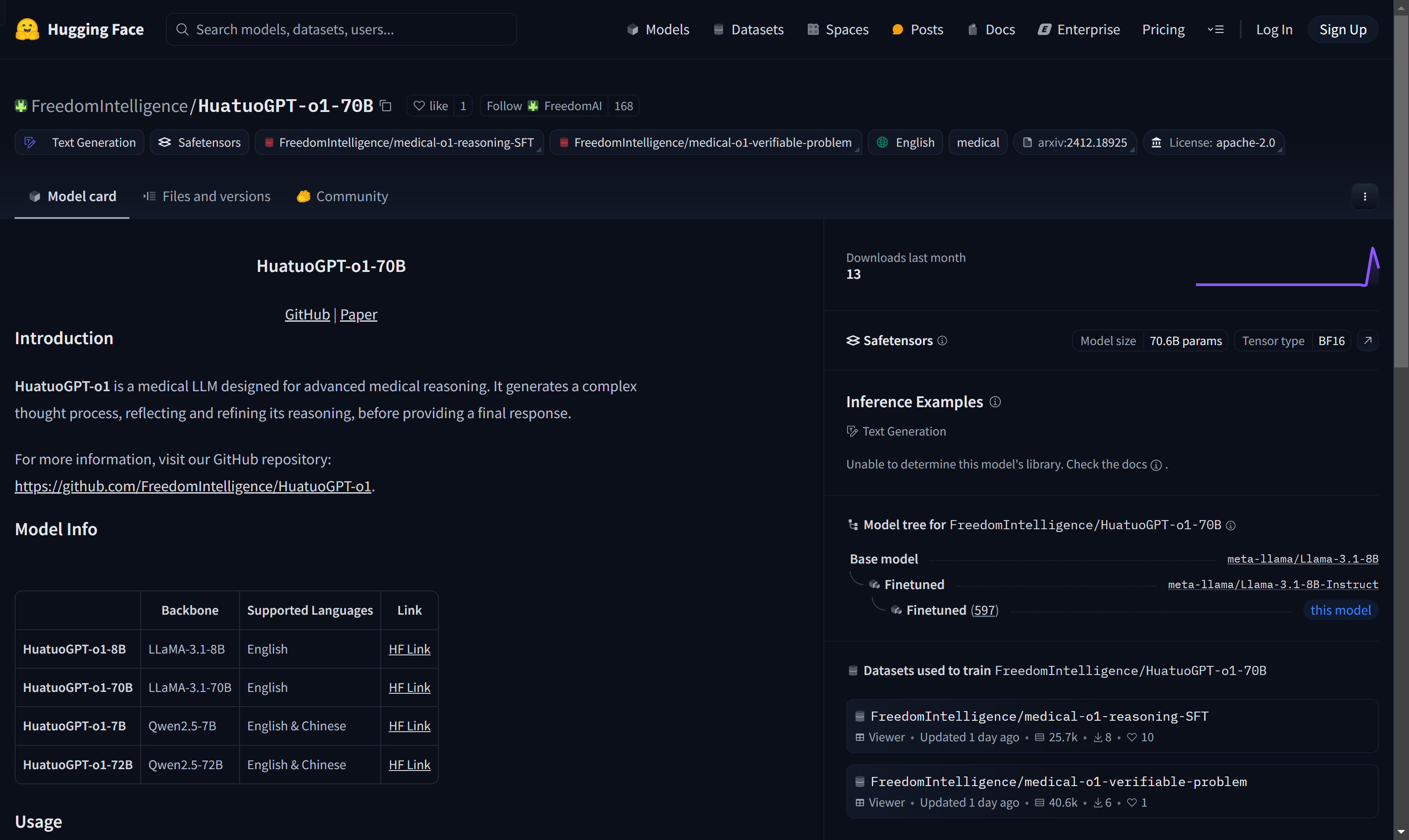Click the like count 1
Image resolution: width=1409 pixels, height=840 pixels.
pyautogui.click(x=463, y=106)
